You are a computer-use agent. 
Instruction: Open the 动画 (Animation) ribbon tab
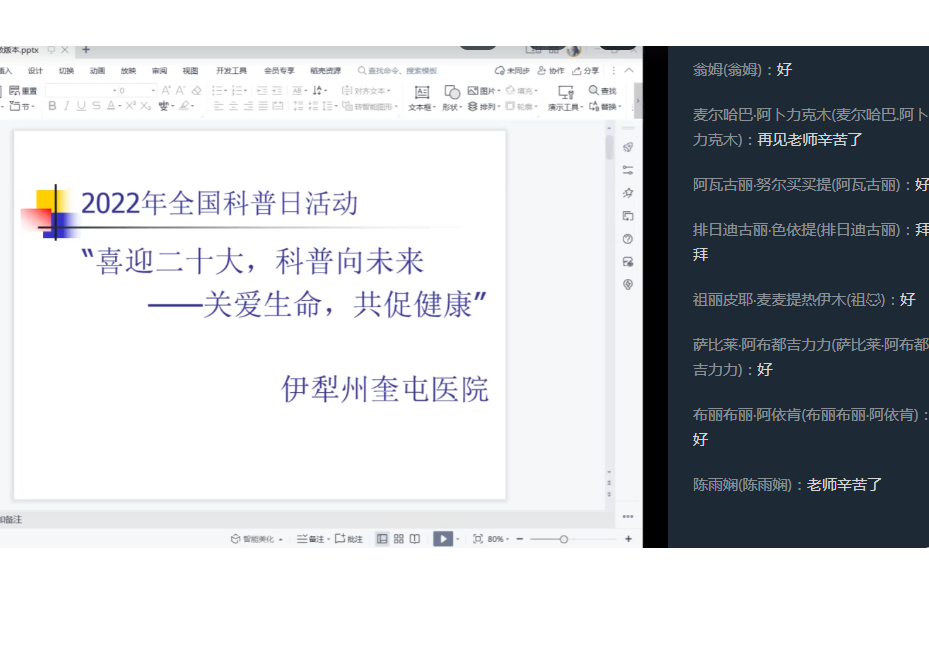coord(97,71)
